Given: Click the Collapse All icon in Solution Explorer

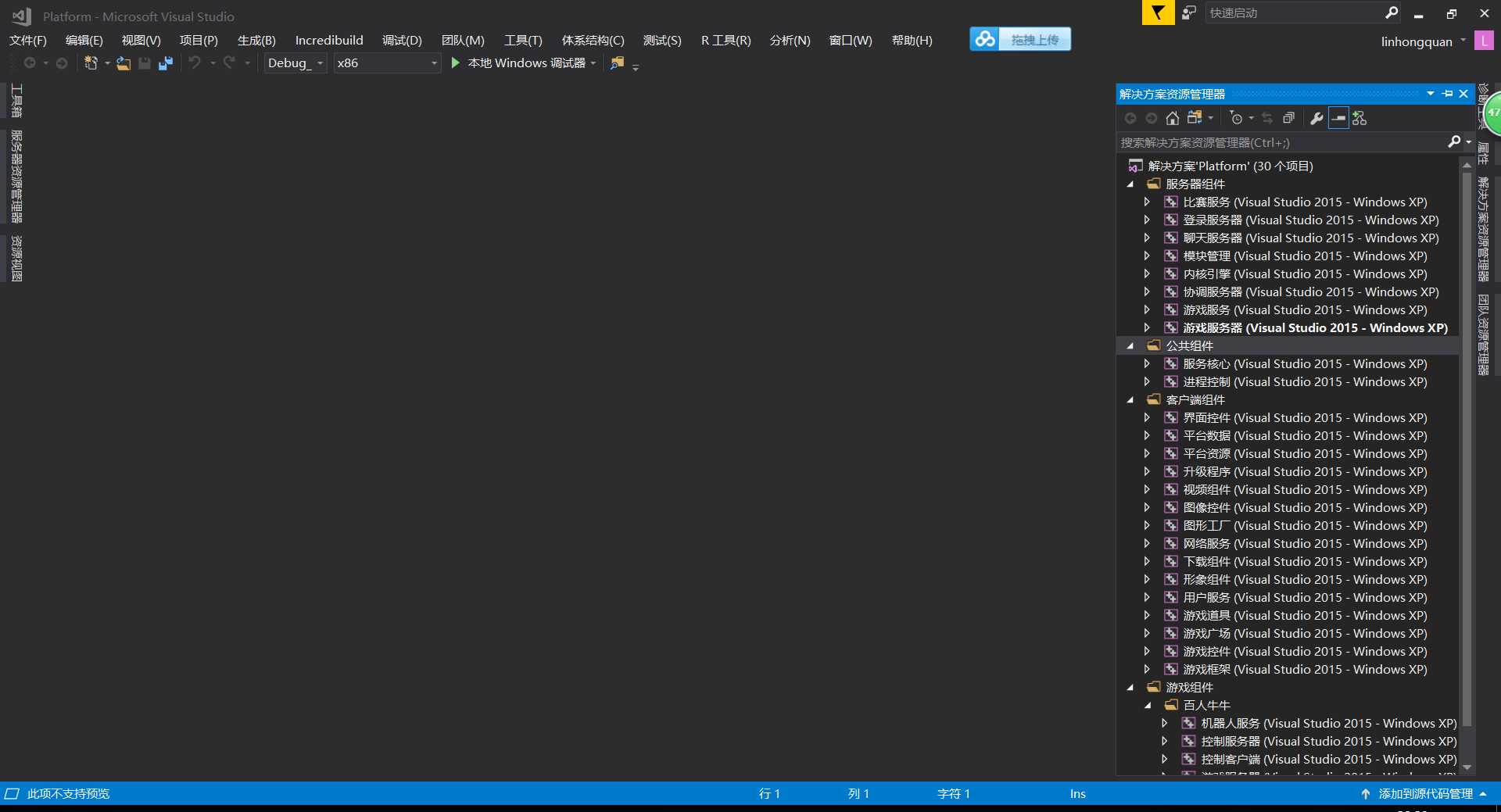Looking at the screenshot, I should pyautogui.click(x=1289, y=118).
